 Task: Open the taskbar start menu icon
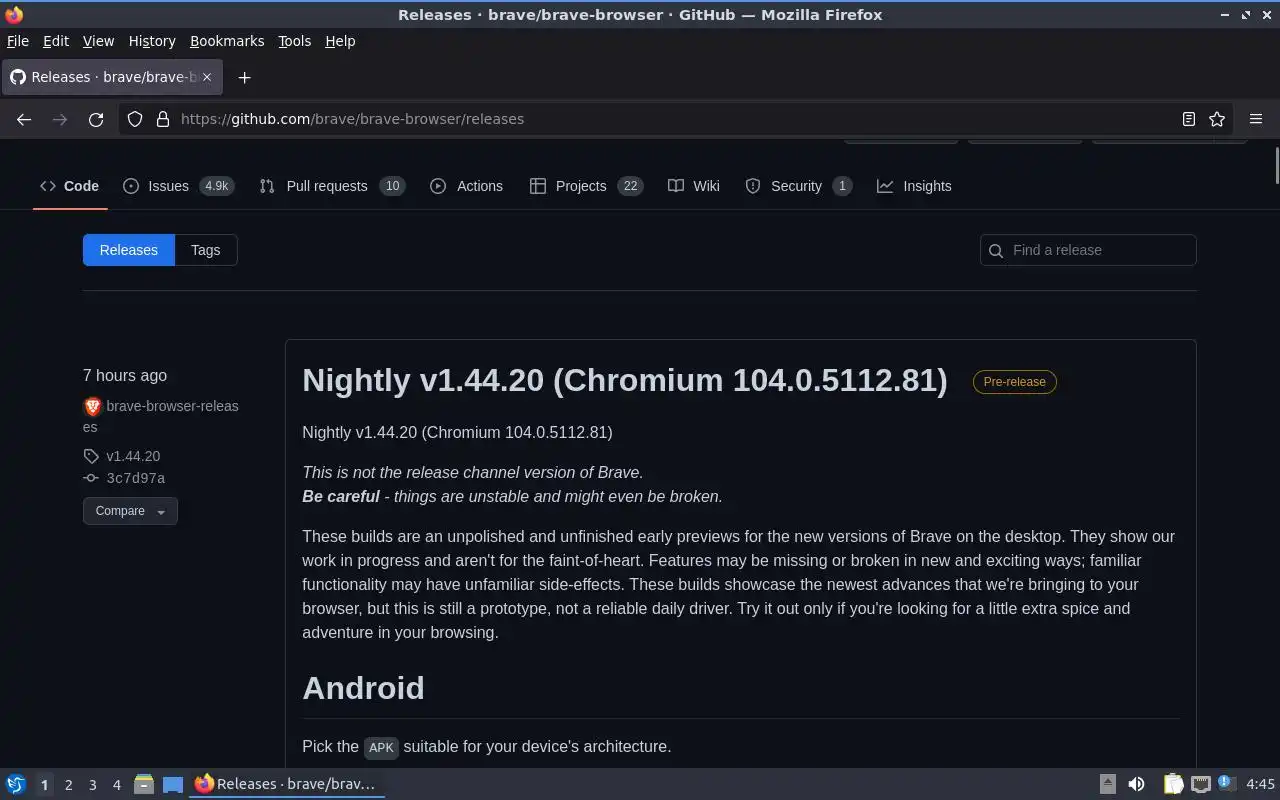[x=16, y=784]
